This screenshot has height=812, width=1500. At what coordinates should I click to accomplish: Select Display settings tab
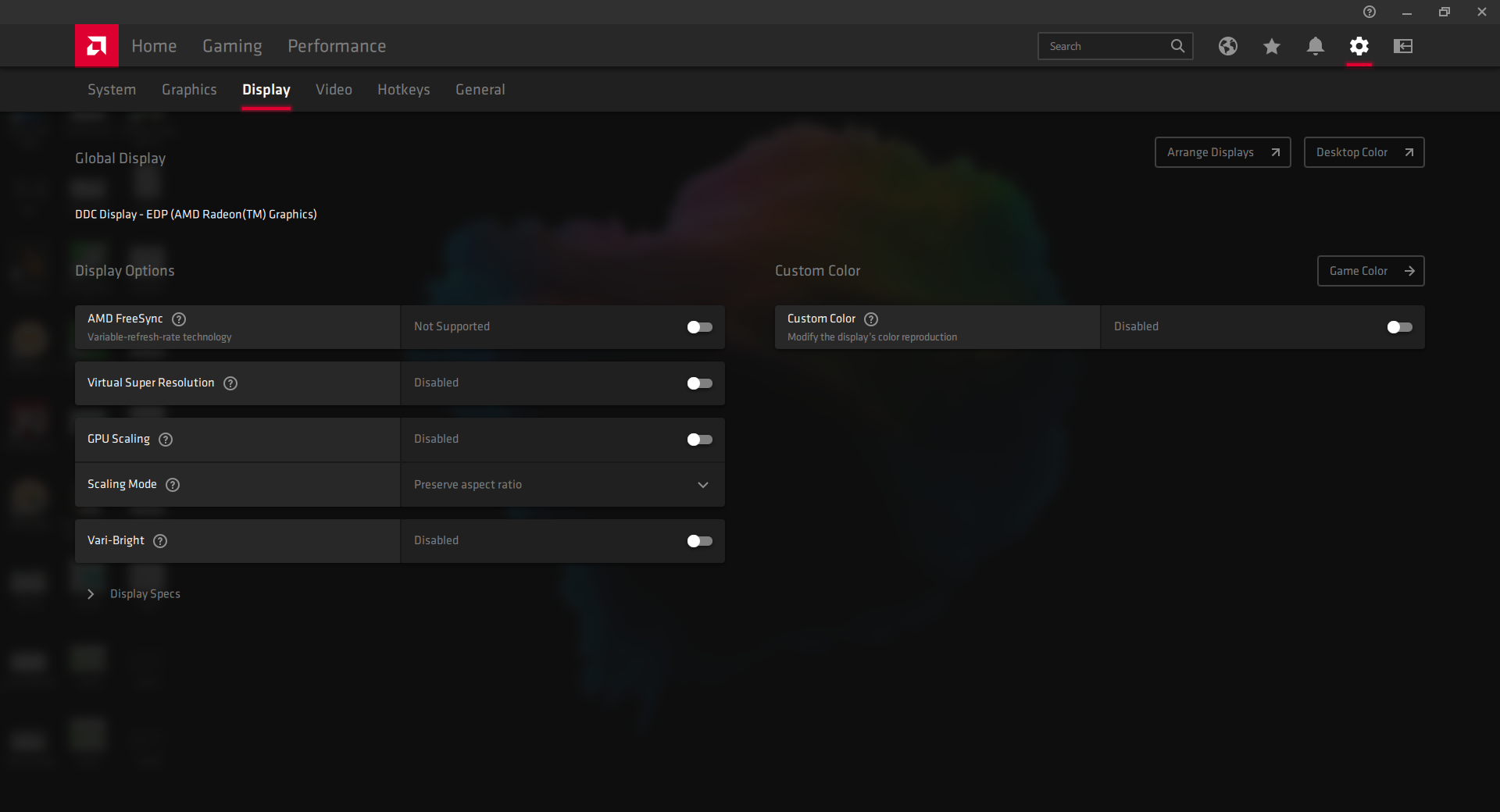tap(266, 90)
